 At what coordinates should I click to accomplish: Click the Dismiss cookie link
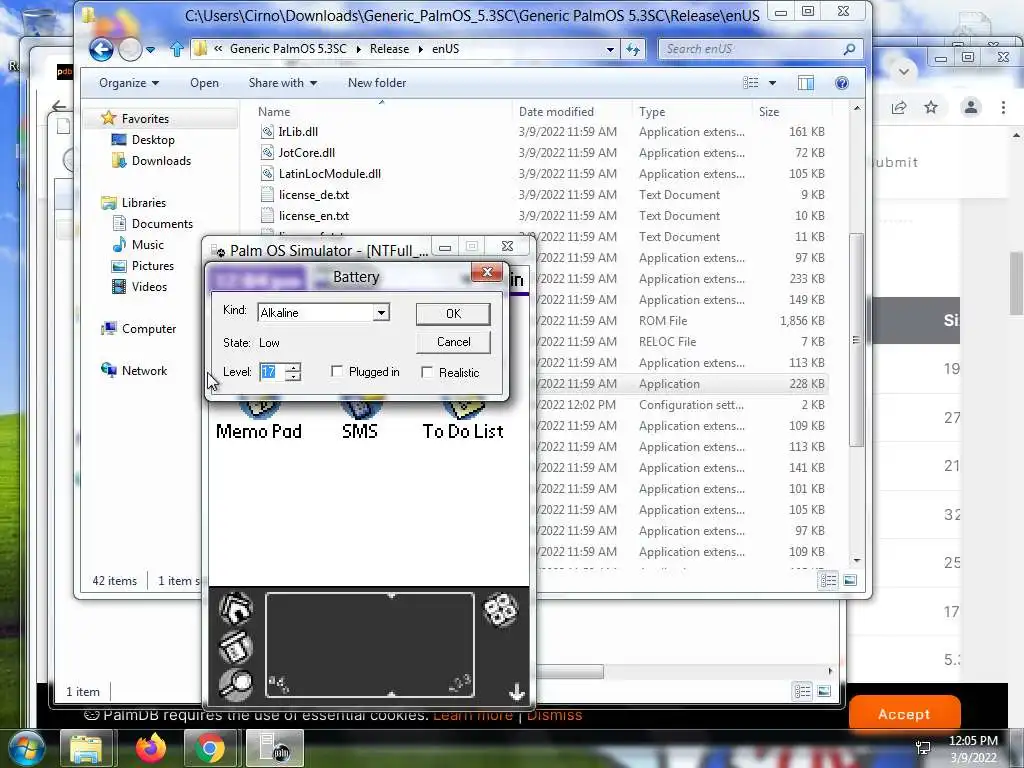pyautogui.click(x=554, y=715)
